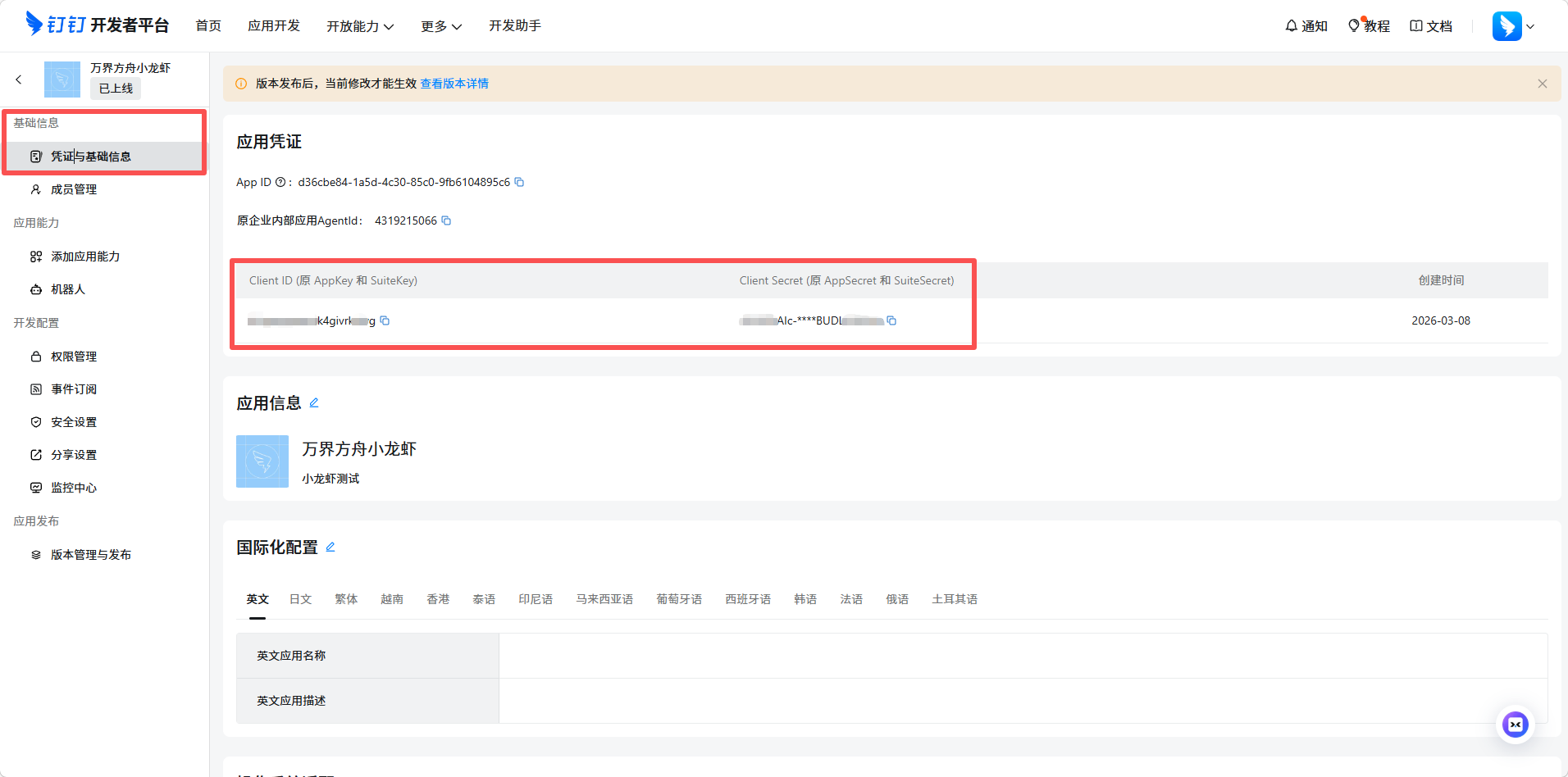Viewport: 1568px width, 777px height.
Task: Open 通知 notifications
Action: (x=1306, y=26)
